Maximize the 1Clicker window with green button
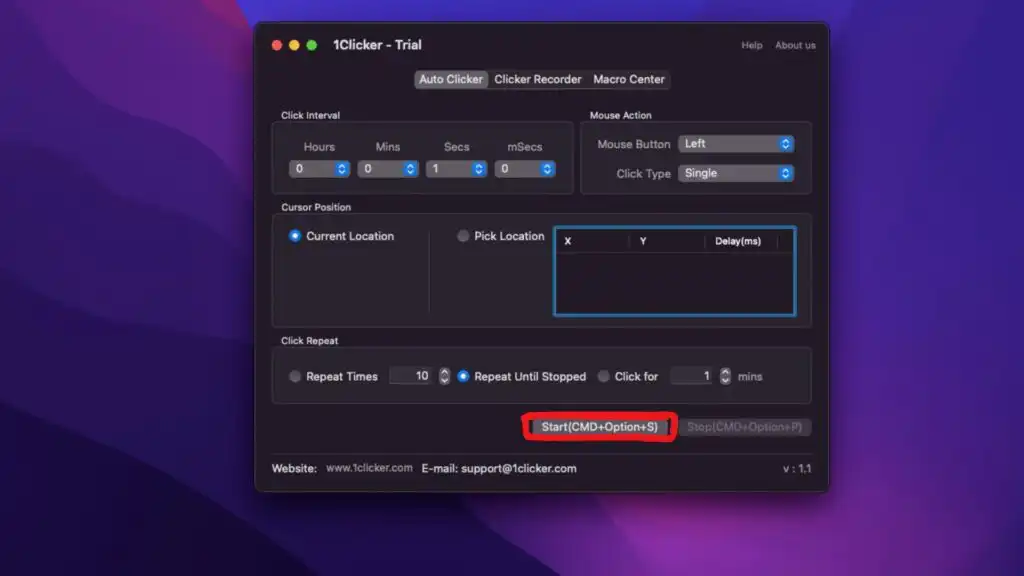 pyautogui.click(x=312, y=45)
